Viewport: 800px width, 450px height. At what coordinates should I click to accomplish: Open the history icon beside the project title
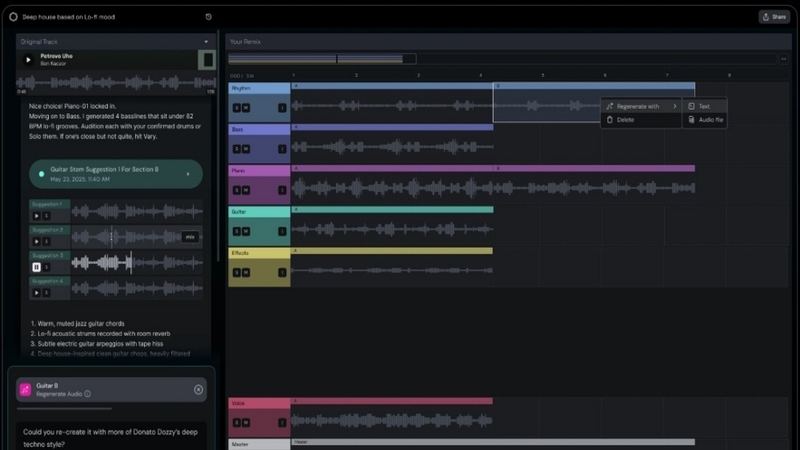[208, 17]
